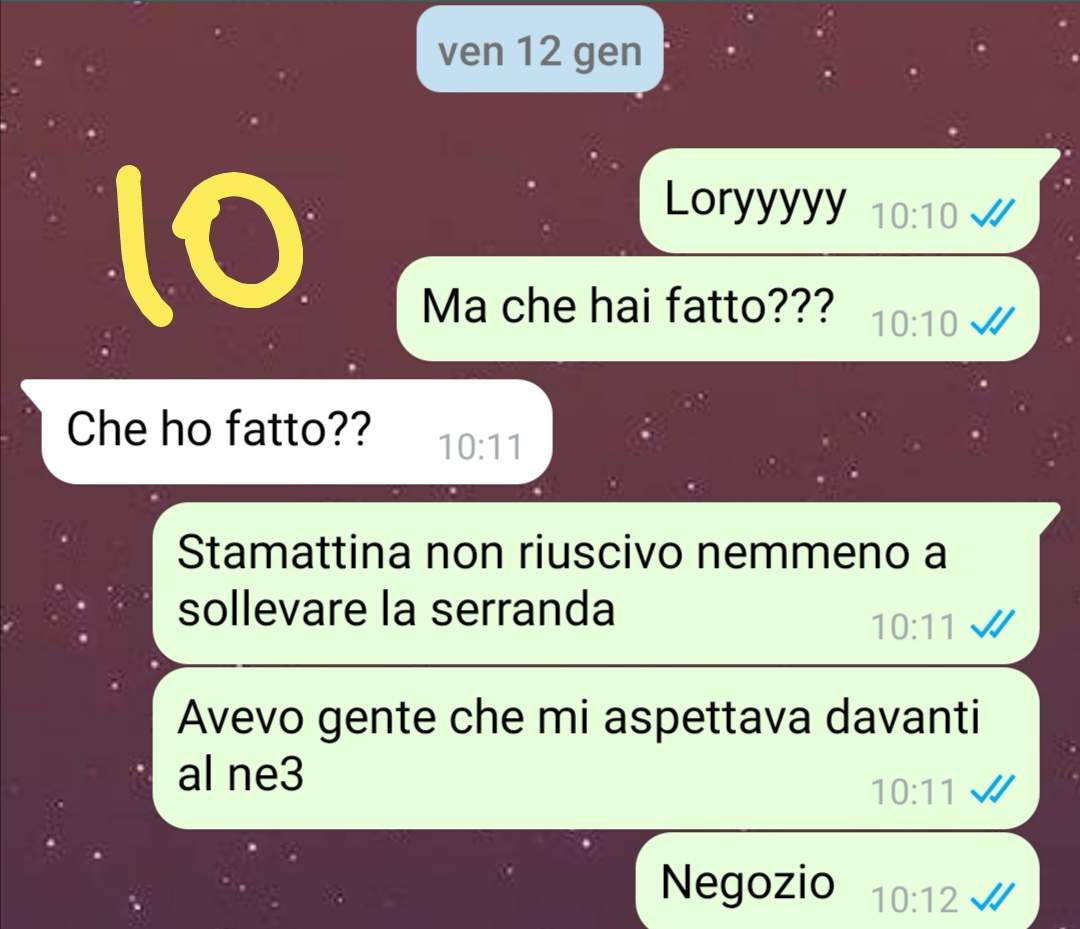This screenshot has width=1080, height=929.
Task: Select the "ven 12 gen" date label
Action: pyautogui.click(x=539, y=50)
